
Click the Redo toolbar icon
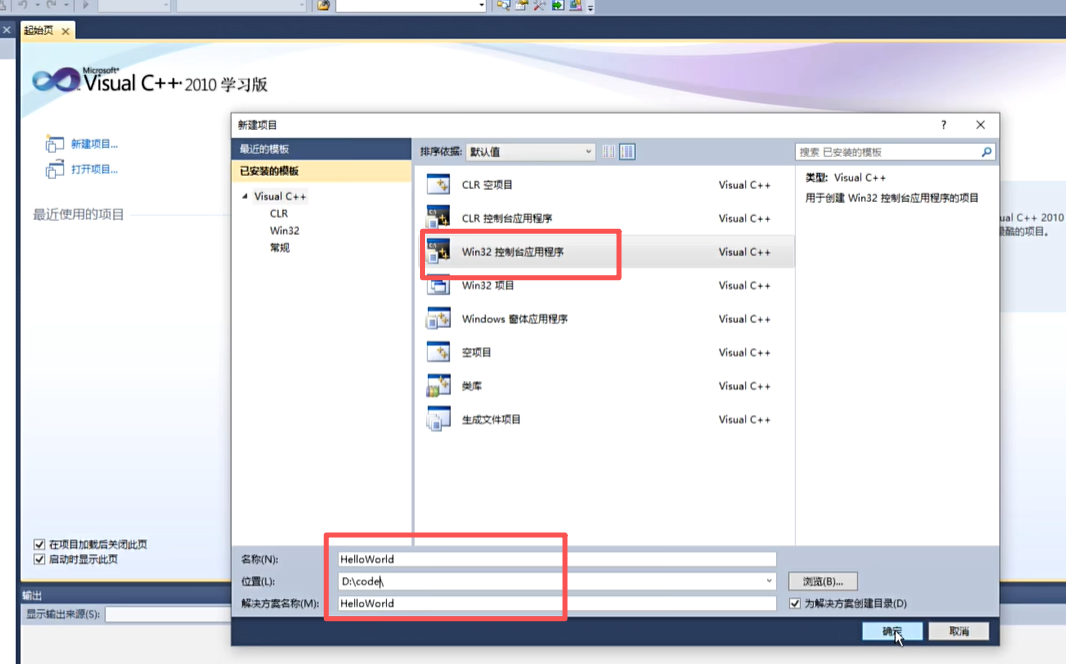pyautogui.click(x=51, y=5)
